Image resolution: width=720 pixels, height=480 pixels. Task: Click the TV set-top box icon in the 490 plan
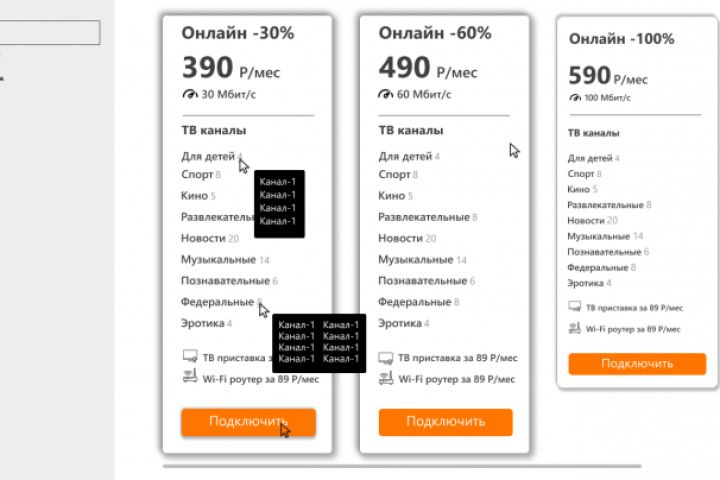point(386,357)
